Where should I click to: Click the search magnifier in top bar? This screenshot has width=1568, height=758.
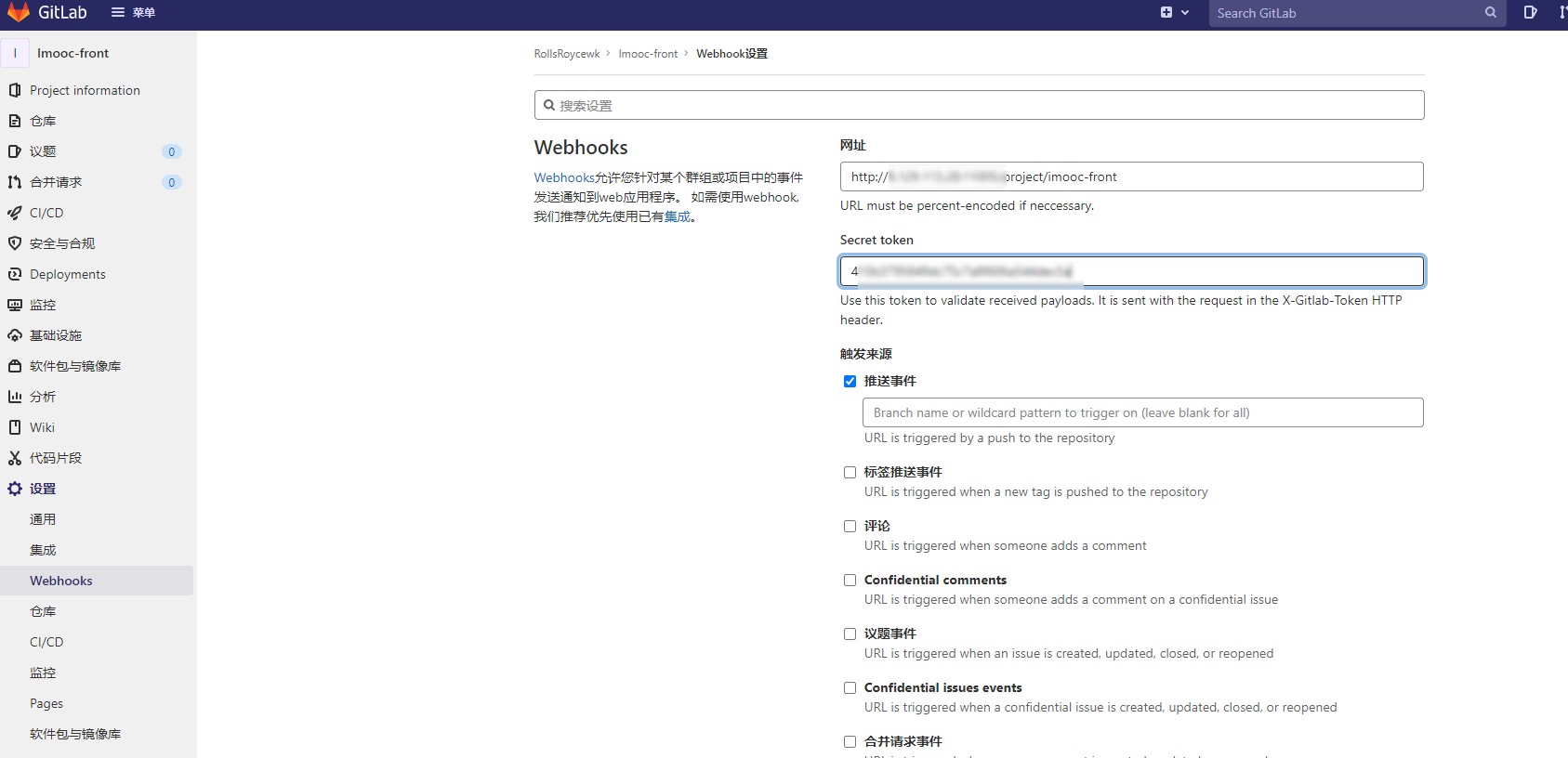click(x=1491, y=12)
